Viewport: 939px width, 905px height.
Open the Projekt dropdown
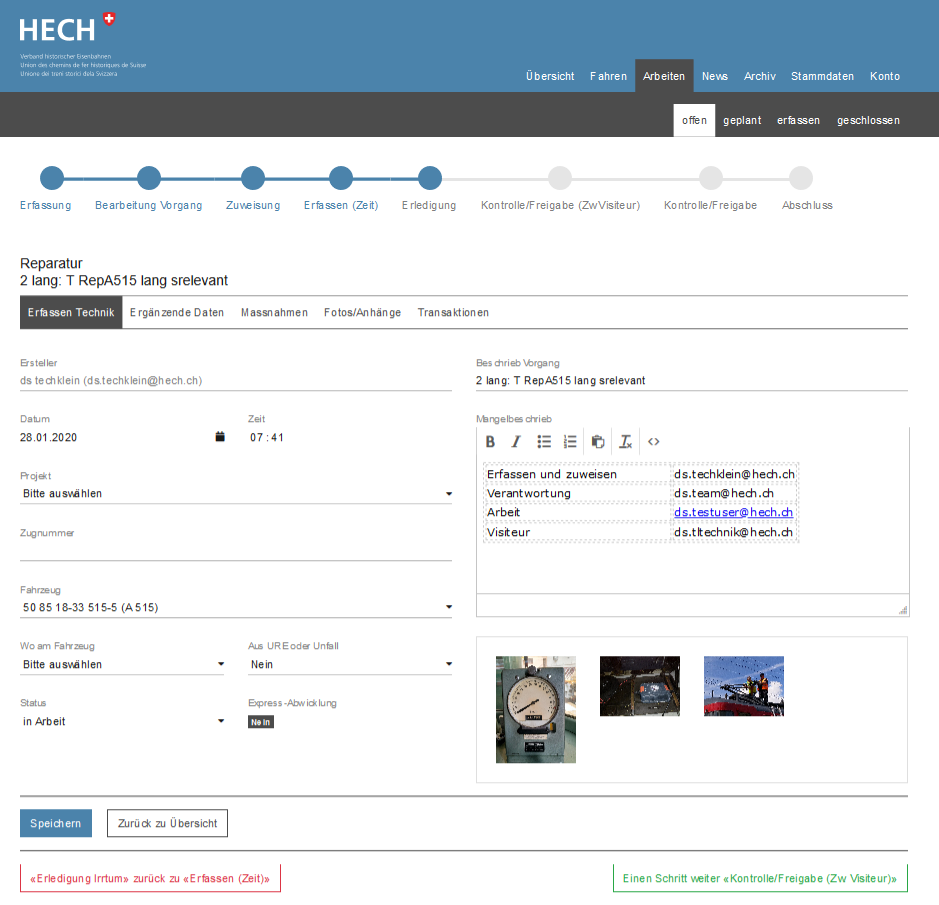(236, 493)
